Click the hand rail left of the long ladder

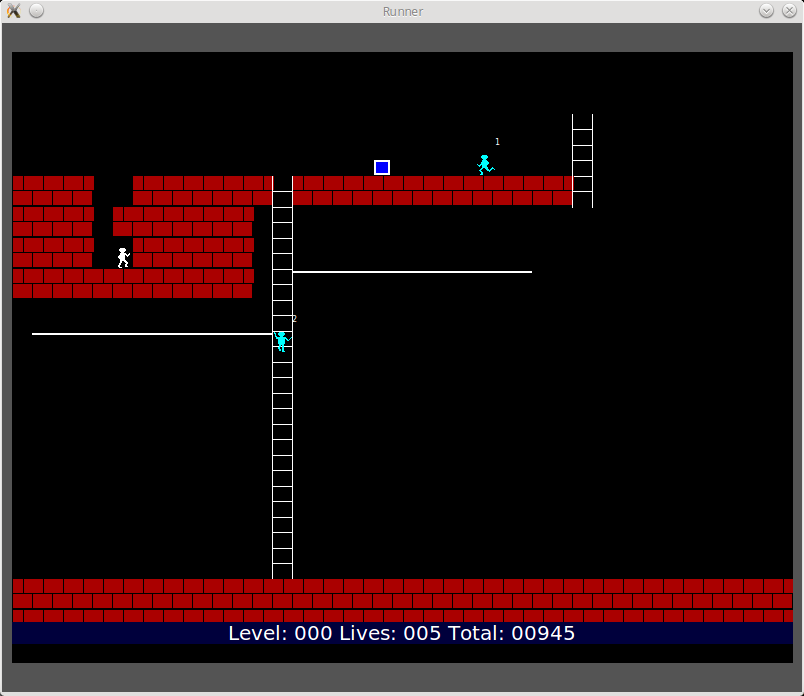(x=152, y=334)
